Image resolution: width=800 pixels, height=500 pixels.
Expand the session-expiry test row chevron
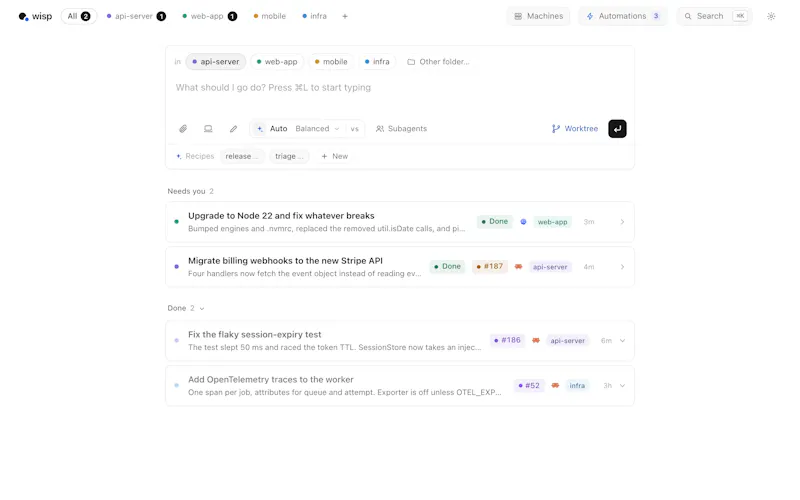(x=622, y=341)
